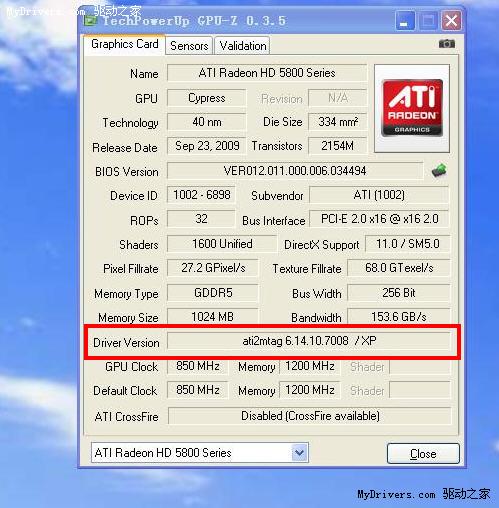This screenshot has width=499, height=508.
Task: Click the GPU field showing Cypress
Action: [x=206, y=98]
